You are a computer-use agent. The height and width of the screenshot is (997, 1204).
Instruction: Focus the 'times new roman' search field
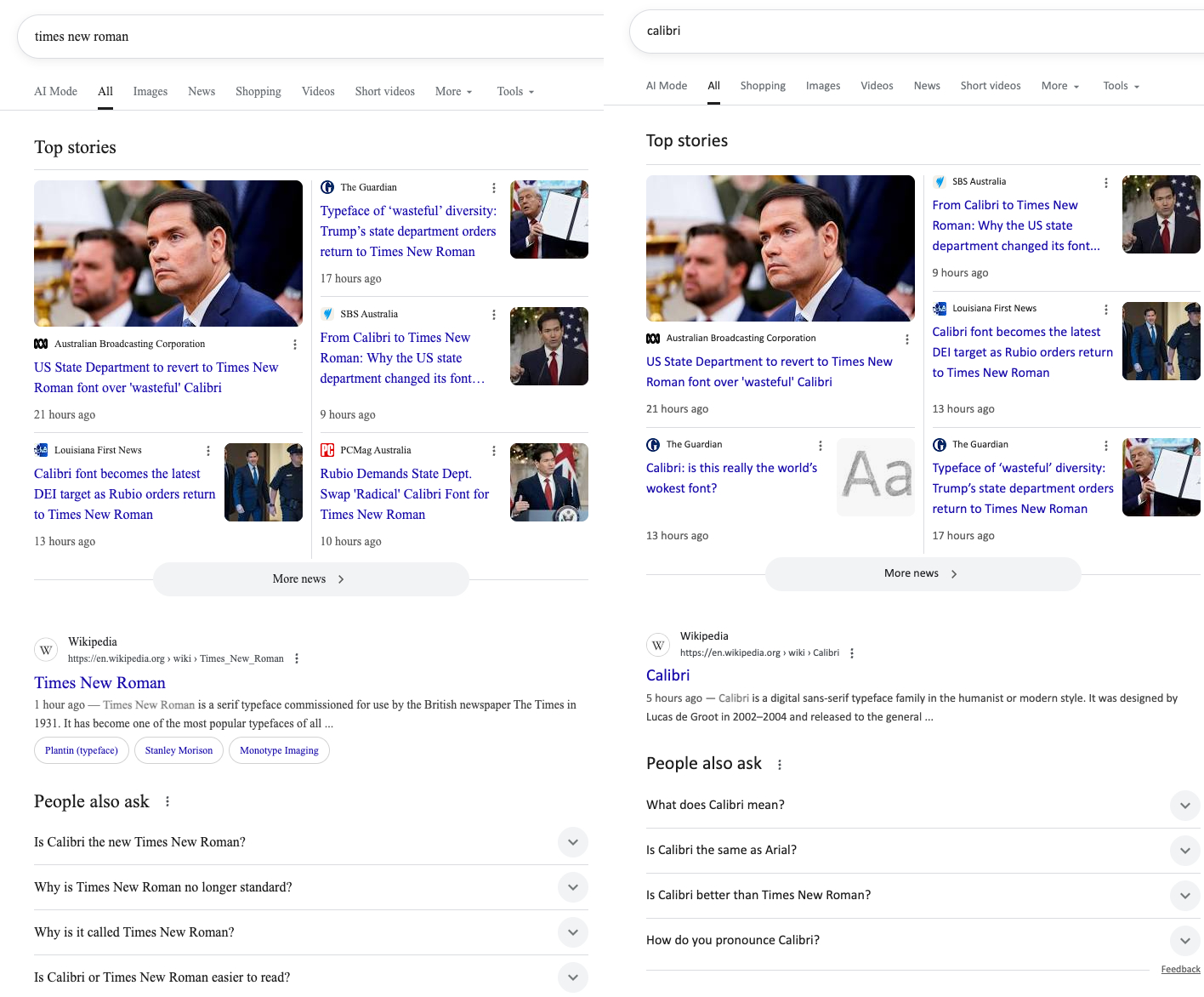coord(310,37)
